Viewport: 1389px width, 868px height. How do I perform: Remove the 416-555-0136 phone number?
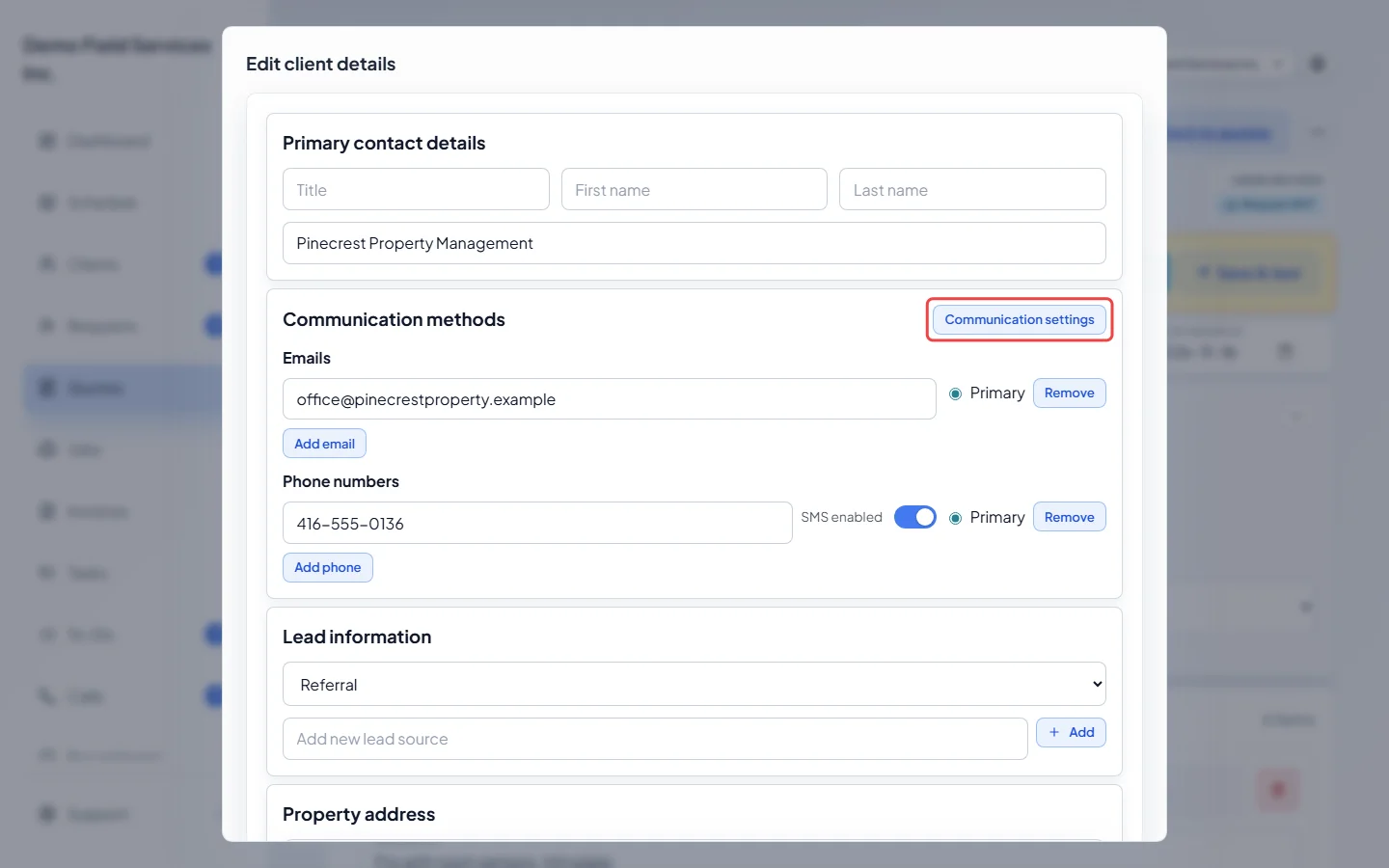click(x=1069, y=517)
